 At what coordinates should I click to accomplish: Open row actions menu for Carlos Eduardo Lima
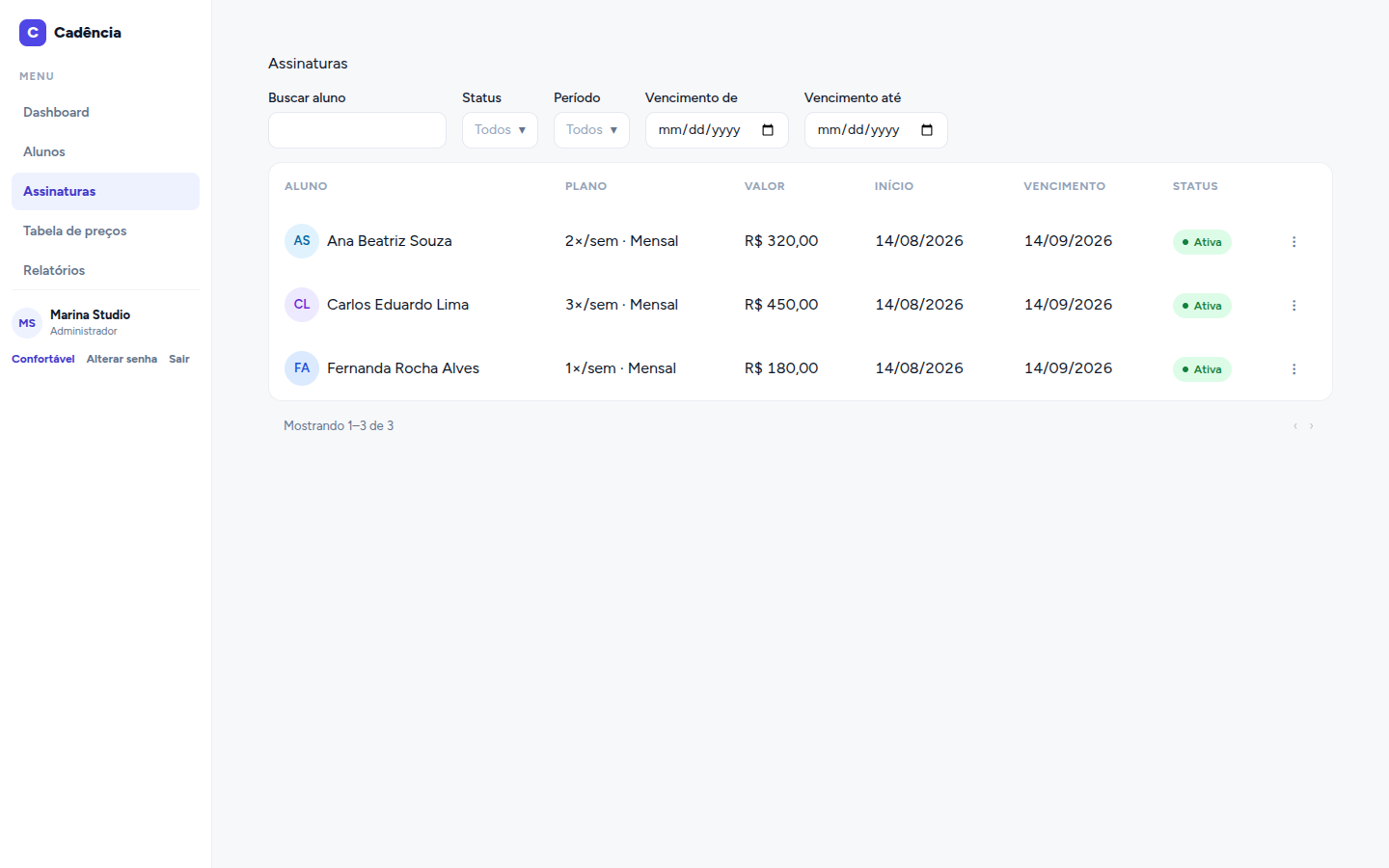pyautogui.click(x=1294, y=306)
